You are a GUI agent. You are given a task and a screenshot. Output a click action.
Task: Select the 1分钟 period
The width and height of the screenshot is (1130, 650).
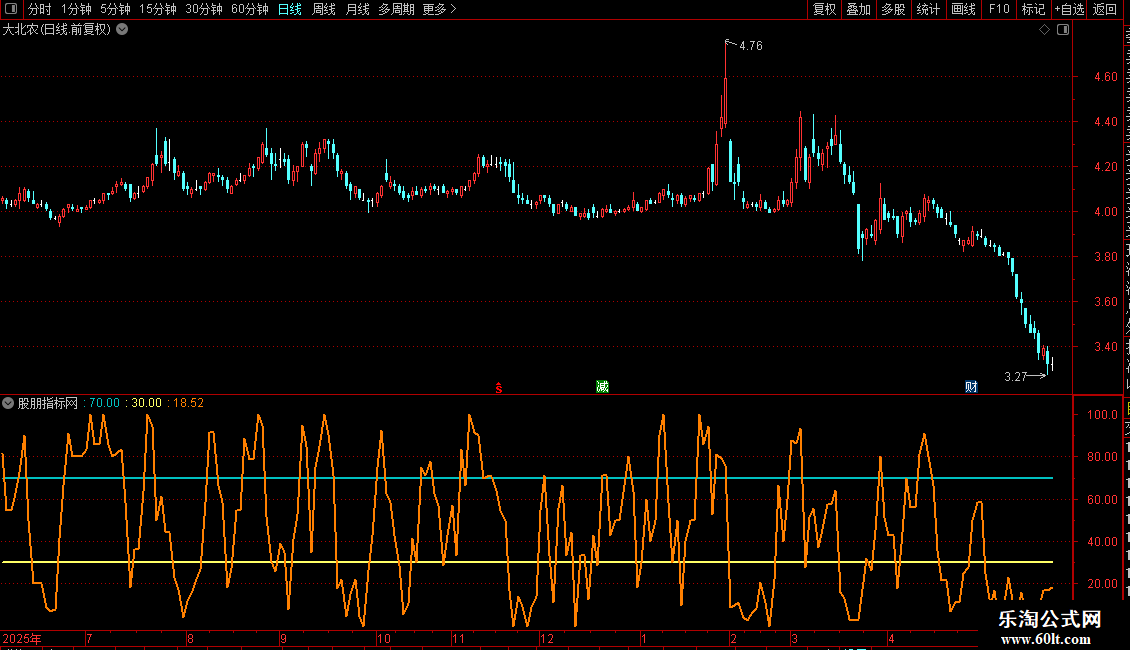click(76, 9)
